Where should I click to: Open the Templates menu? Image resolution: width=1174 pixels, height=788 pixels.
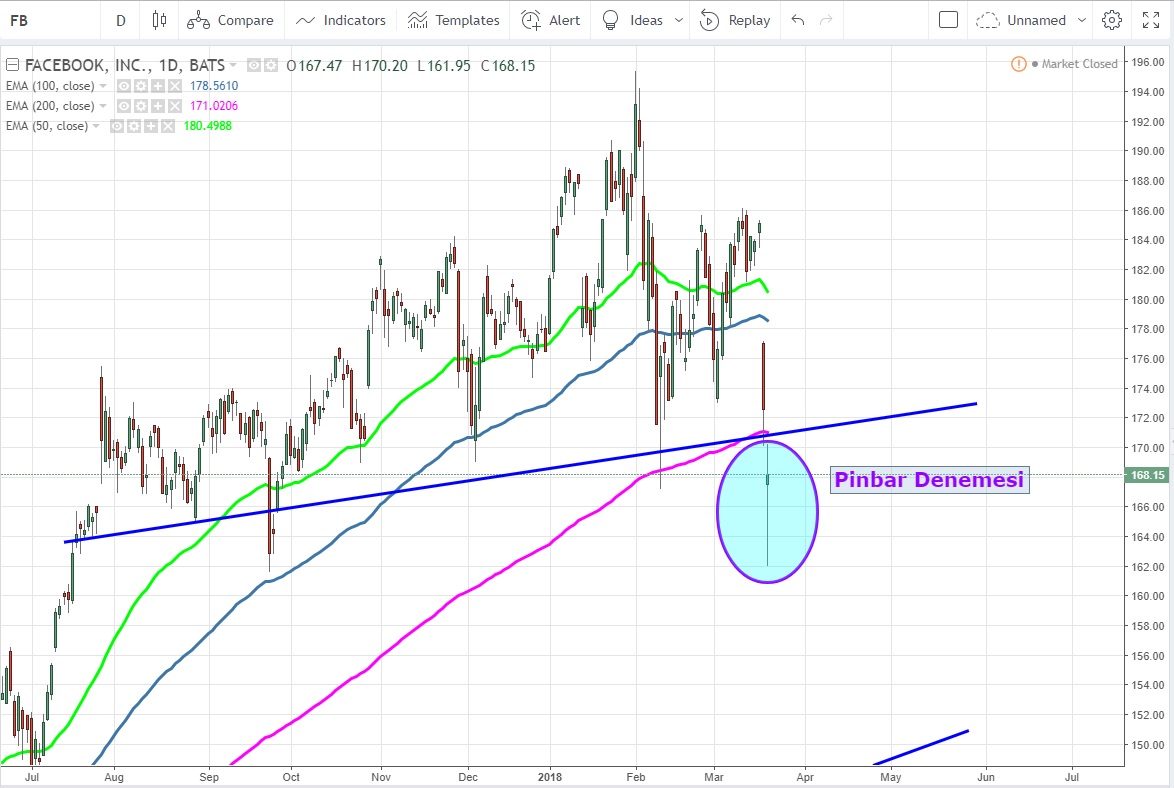pos(454,20)
